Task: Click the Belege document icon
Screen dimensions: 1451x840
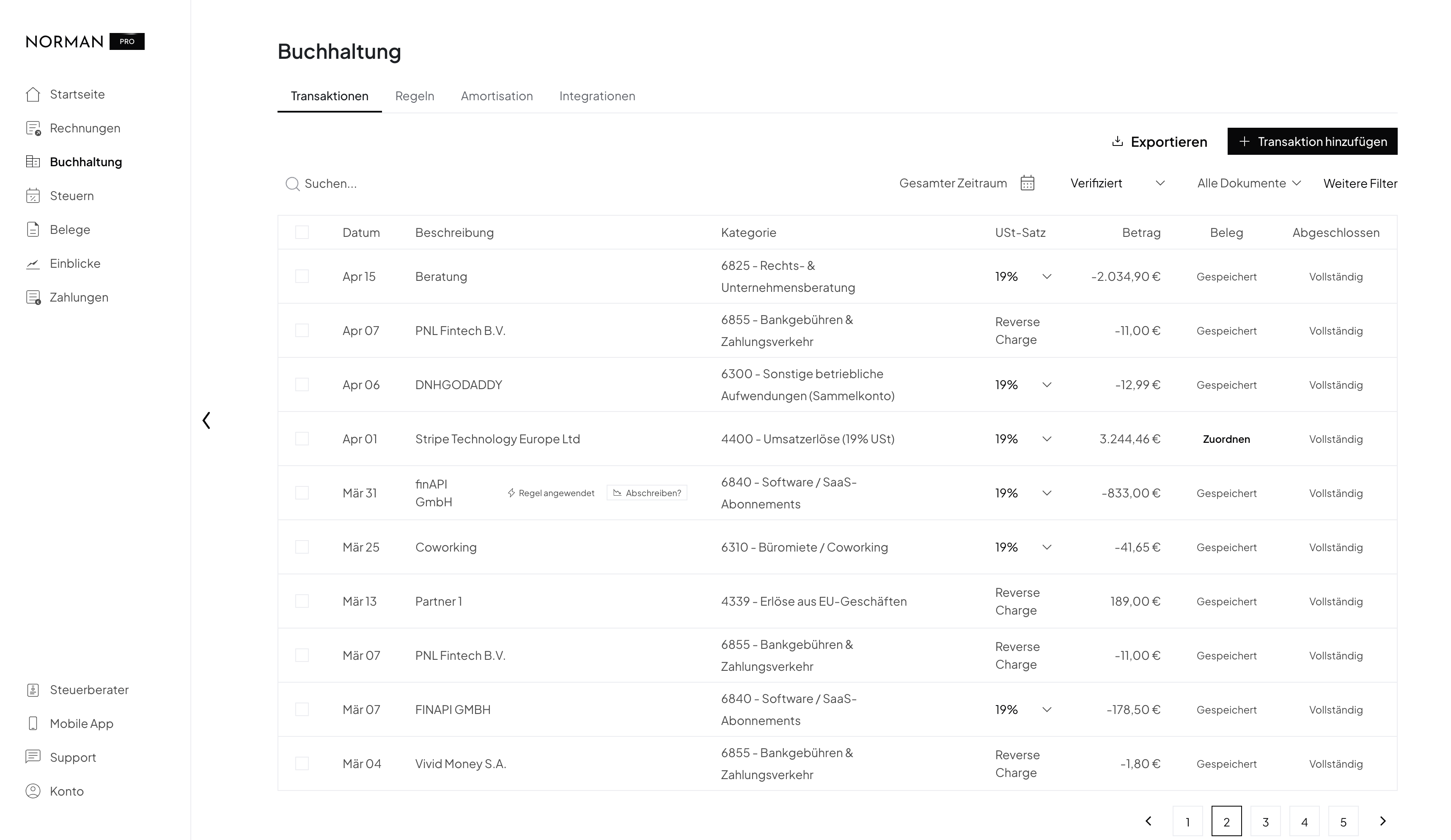Action: 33,230
